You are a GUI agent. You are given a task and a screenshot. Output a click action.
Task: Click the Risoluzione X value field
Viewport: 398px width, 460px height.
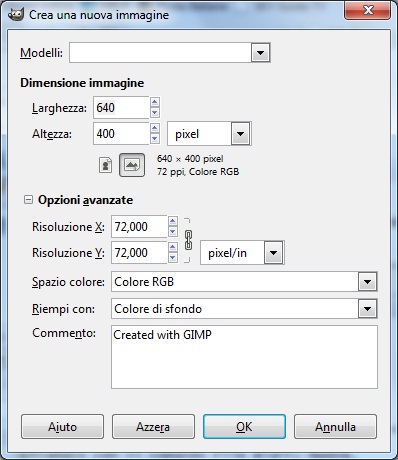[x=139, y=226]
